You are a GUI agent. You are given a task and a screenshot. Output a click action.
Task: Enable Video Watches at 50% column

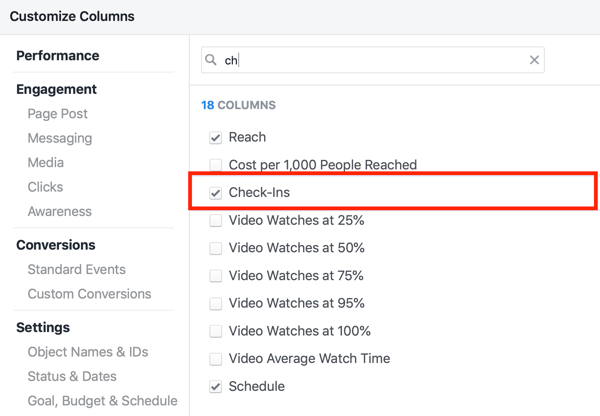(215, 248)
